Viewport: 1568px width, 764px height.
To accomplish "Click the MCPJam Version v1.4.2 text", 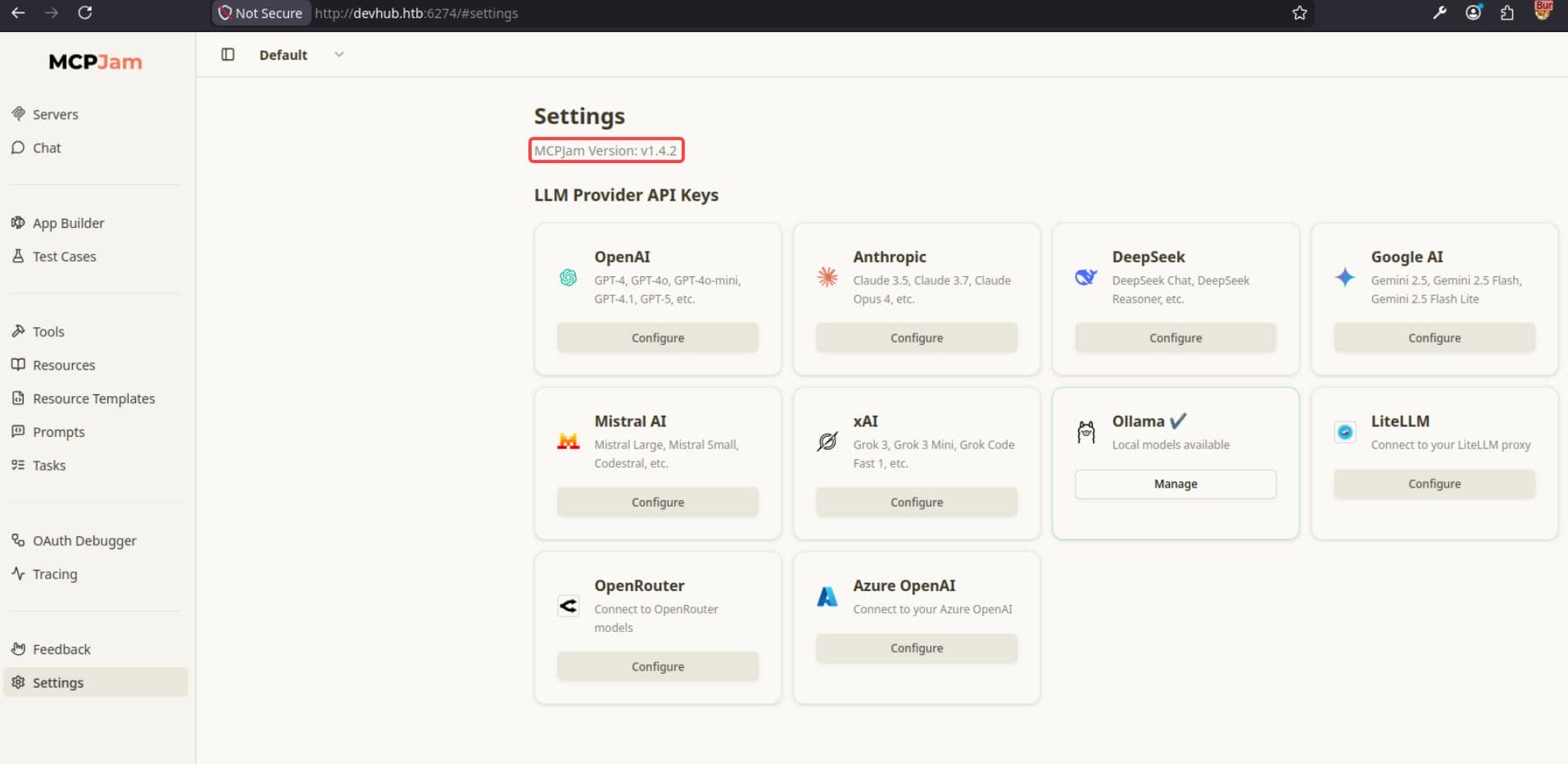I will [x=605, y=151].
